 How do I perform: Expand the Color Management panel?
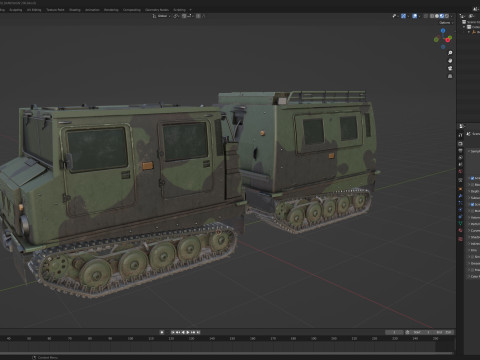click(474, 276)
